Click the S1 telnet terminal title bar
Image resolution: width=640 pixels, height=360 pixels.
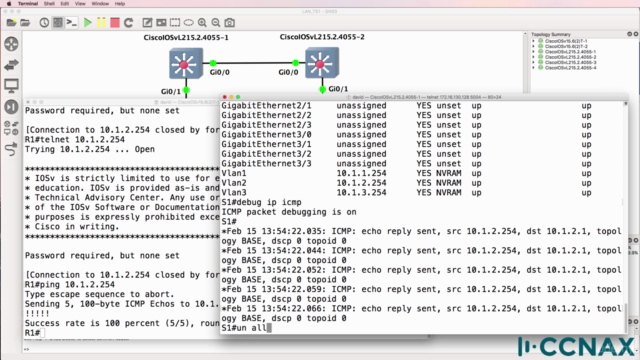pos(424,97)
